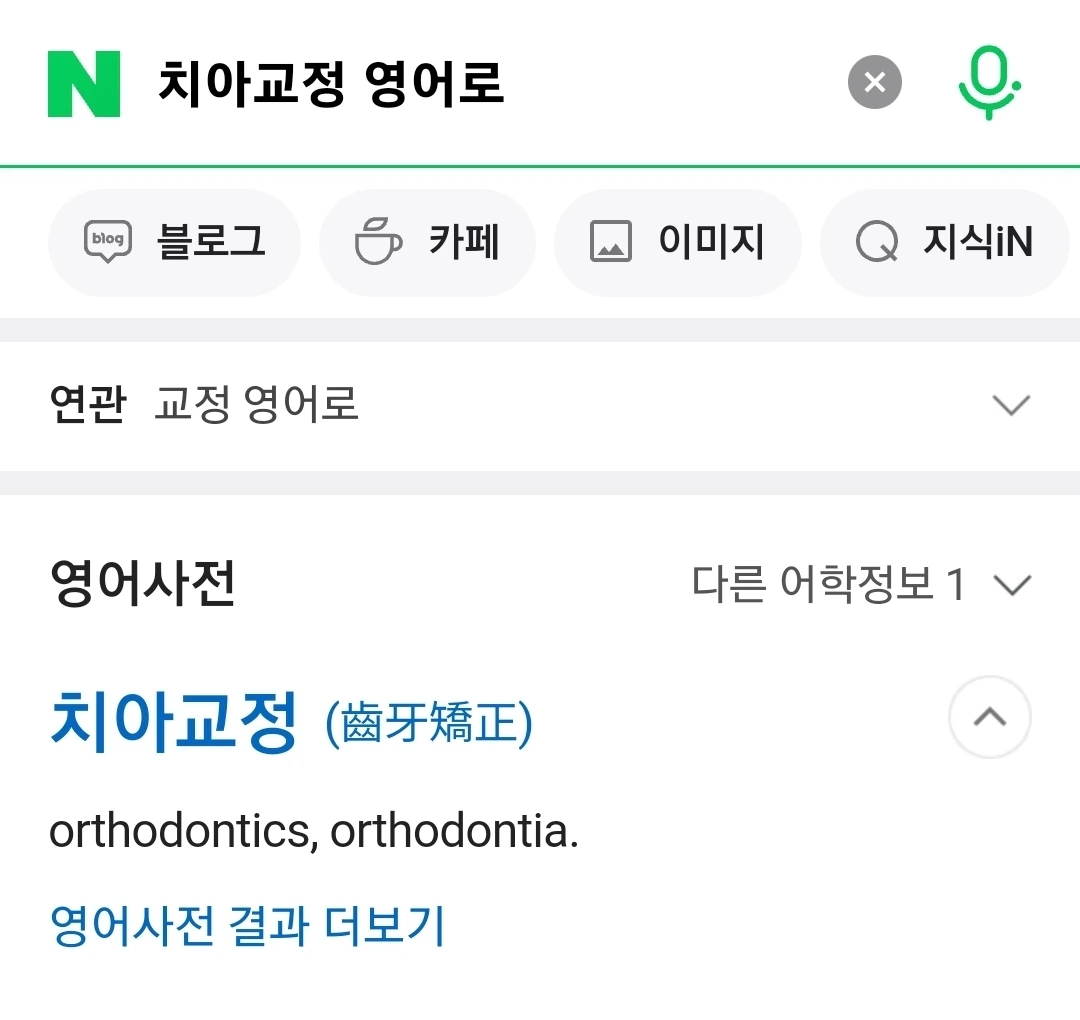The width and height of the screenshot is (1080, 1020).
Task: Open the related search 교정 영어로
Action: point(257,405)
